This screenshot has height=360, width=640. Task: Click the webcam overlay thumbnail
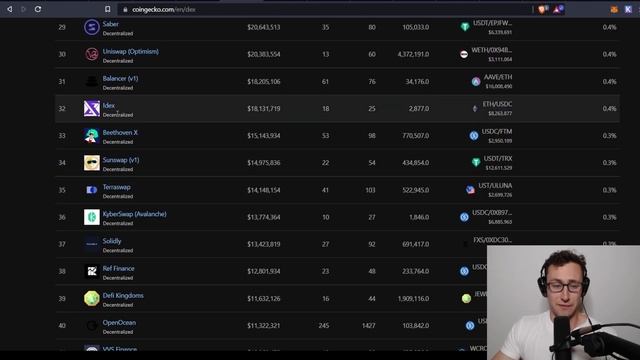click(x=563, y=302)
